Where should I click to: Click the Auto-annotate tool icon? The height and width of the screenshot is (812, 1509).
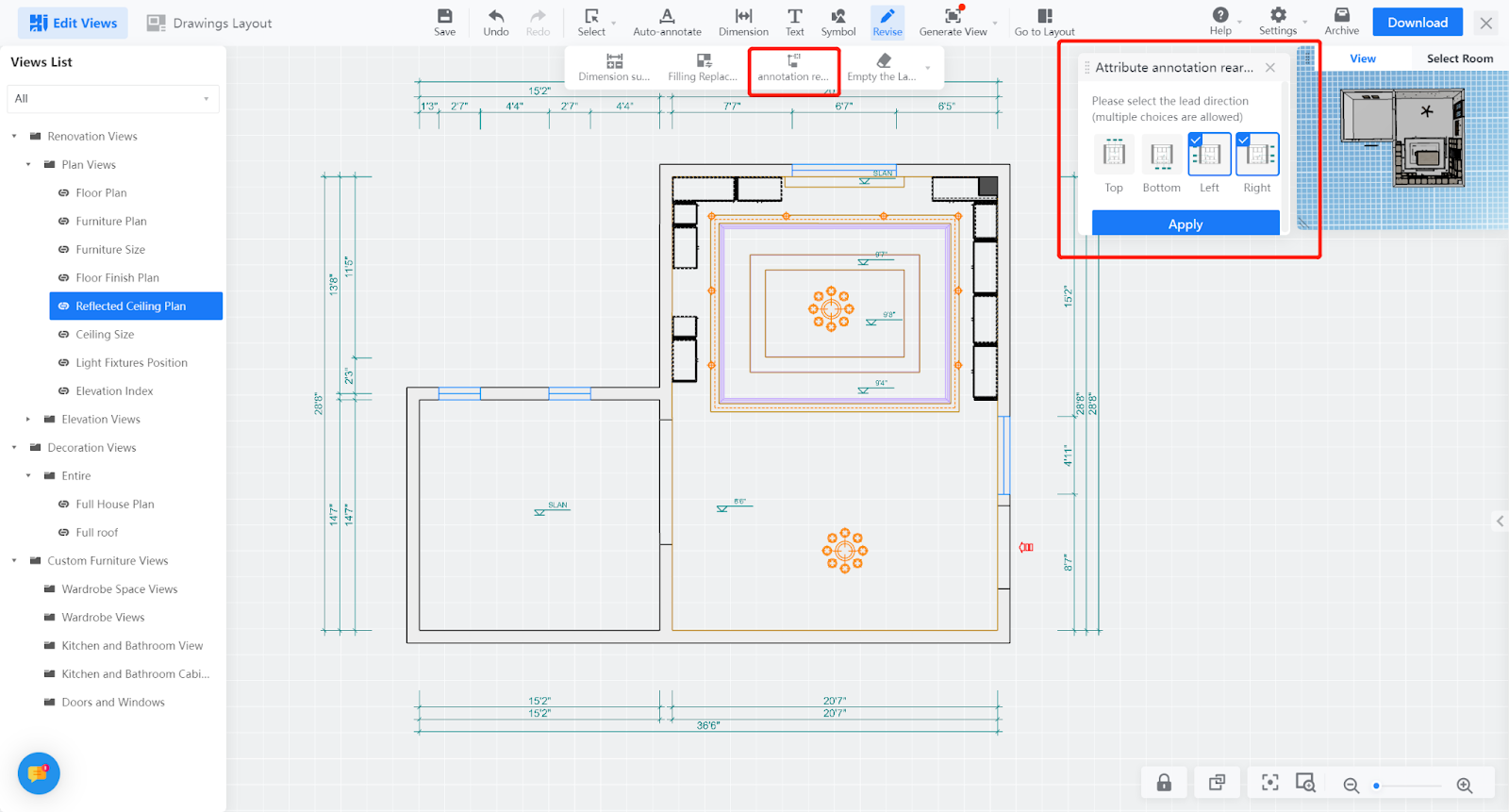coord(667,16)
